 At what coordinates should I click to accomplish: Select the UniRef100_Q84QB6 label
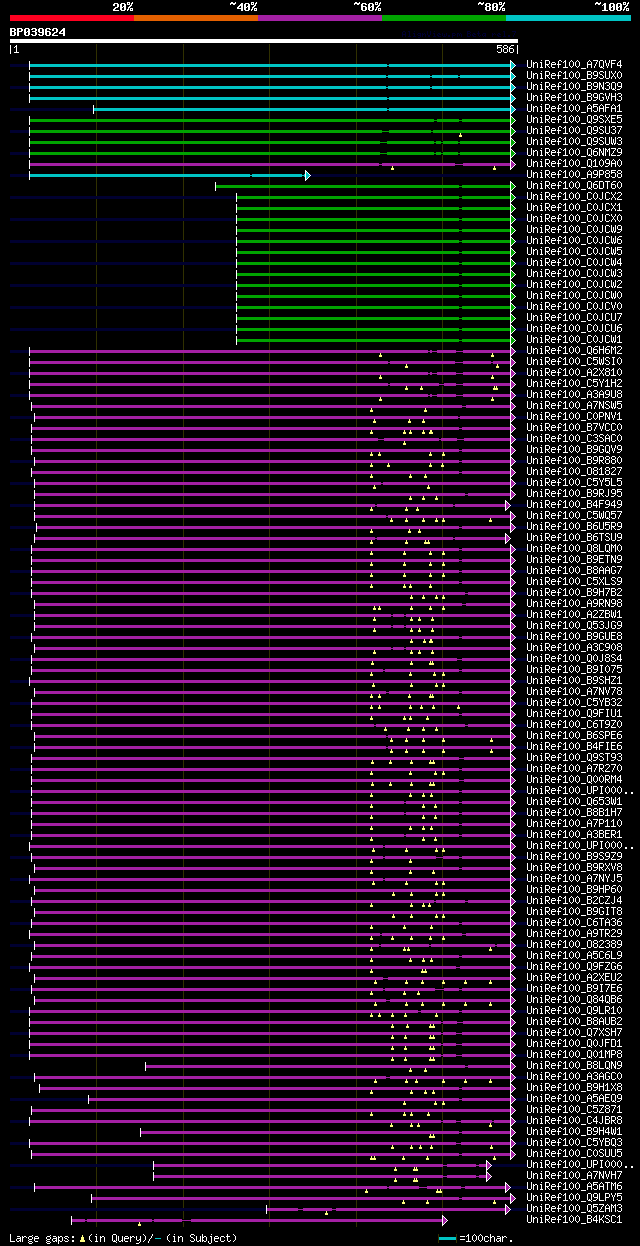click(x=574, y=999)
